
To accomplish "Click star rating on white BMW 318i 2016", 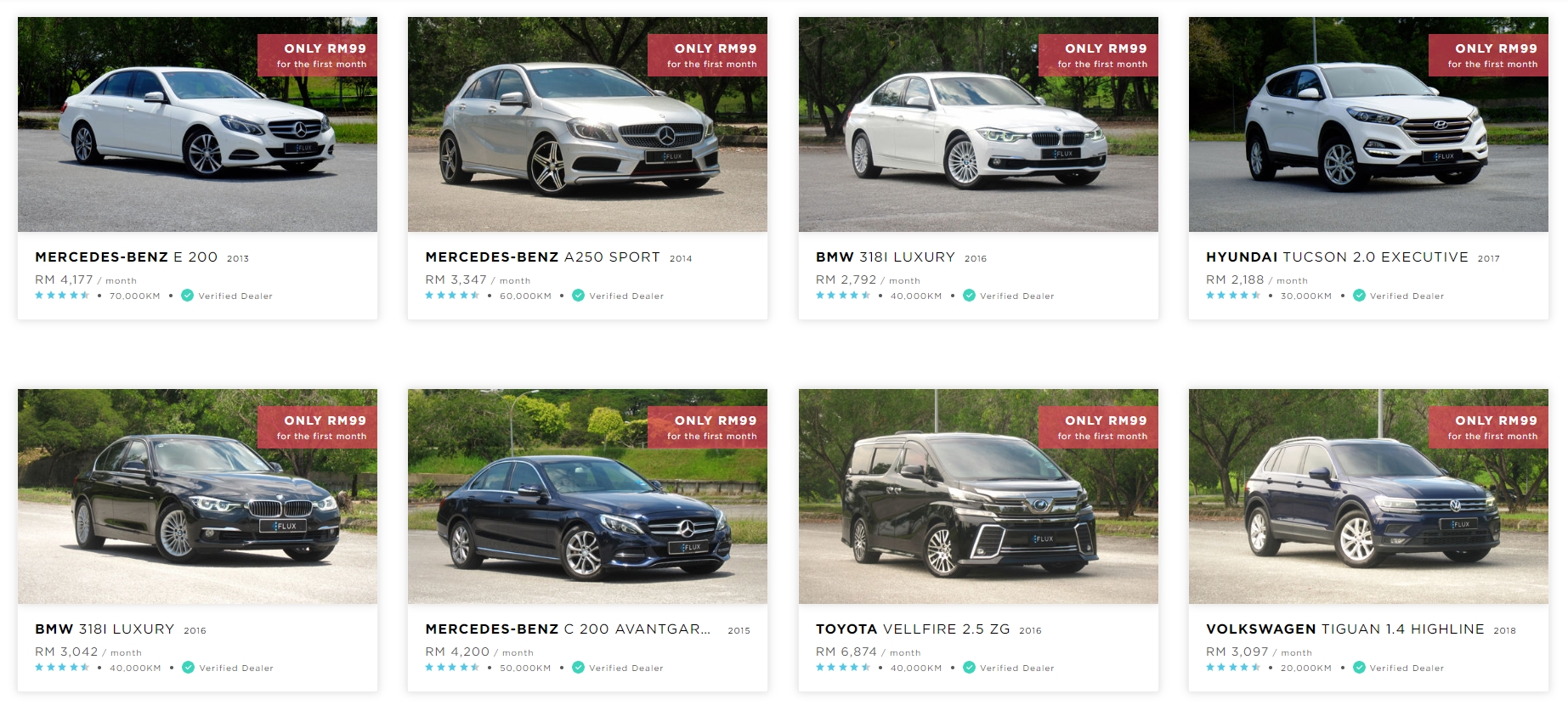I will 843,296.
